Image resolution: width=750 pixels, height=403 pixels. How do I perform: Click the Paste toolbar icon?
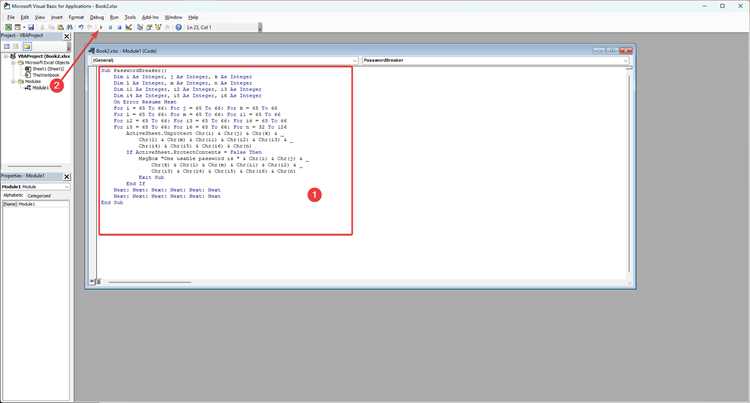click(60, 27)
